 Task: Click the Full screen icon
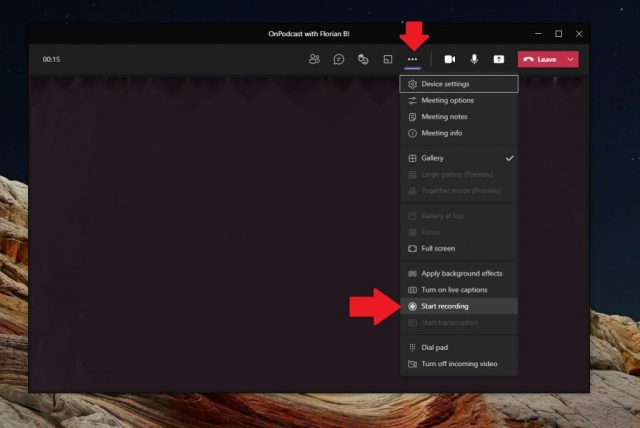click(x=412, y=248)
